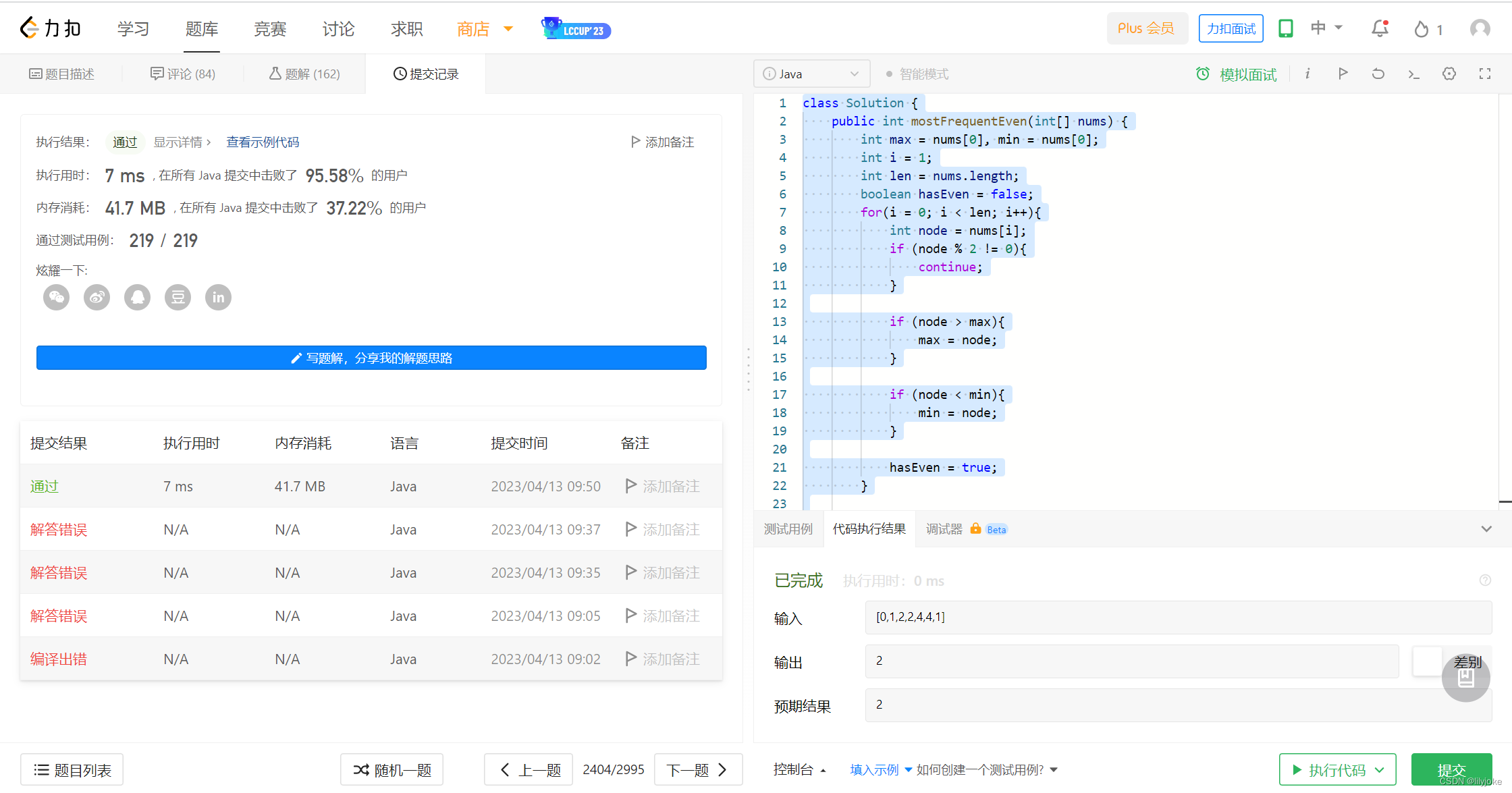Open the fullscreen editor icon
This screenshot has width=1512, height=793.
coord(1485,74)
